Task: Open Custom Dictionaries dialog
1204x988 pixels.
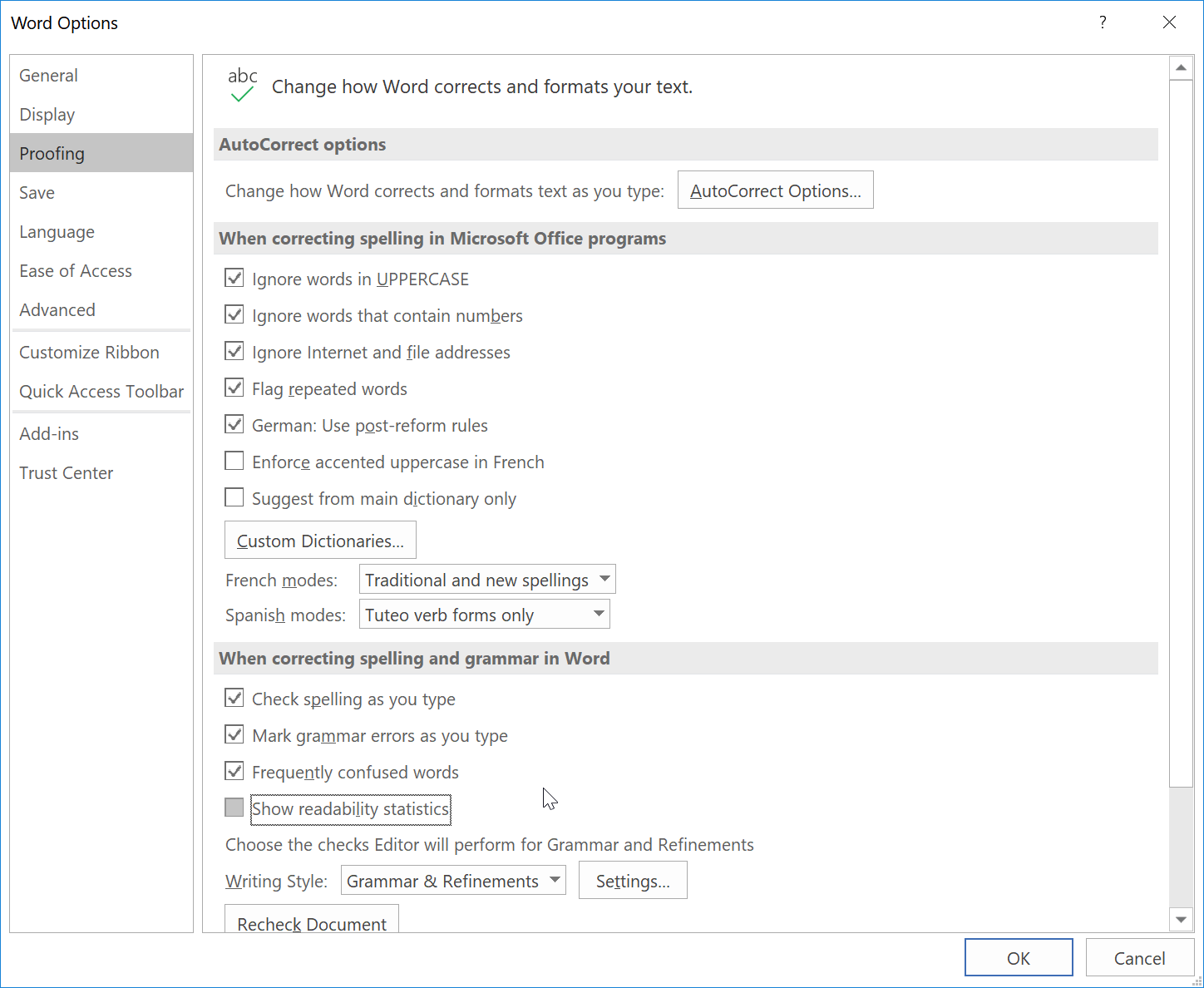Action: (x=320, y=541)
